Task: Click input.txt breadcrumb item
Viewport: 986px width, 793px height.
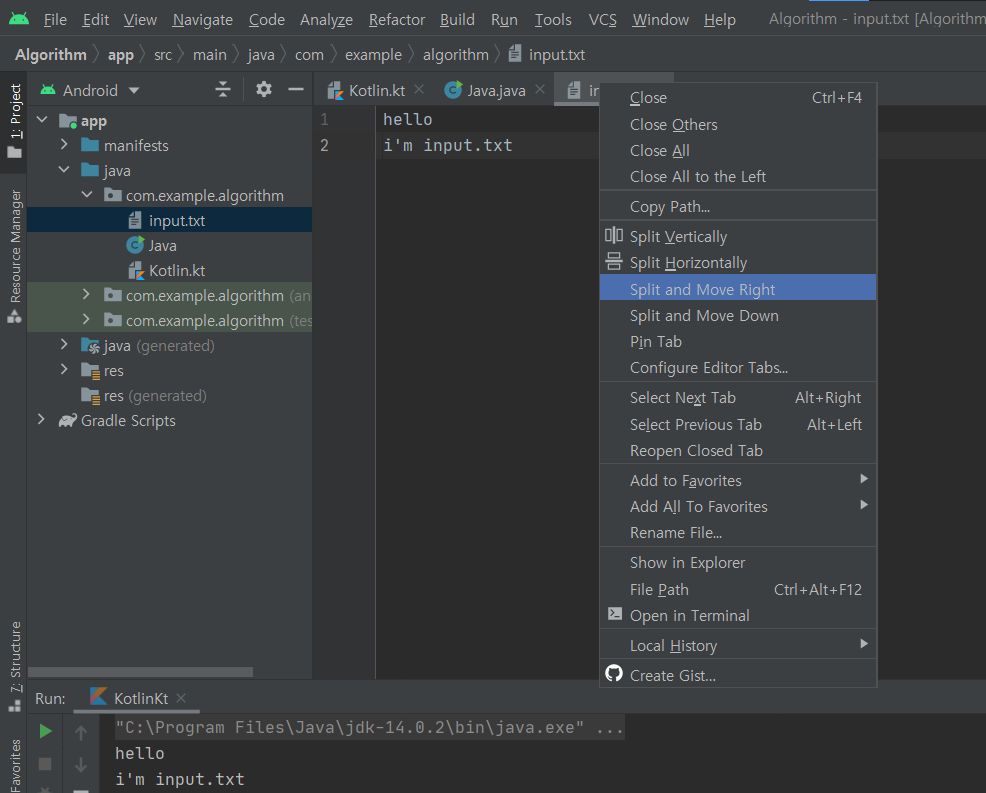Action: (x=547, y=55)
